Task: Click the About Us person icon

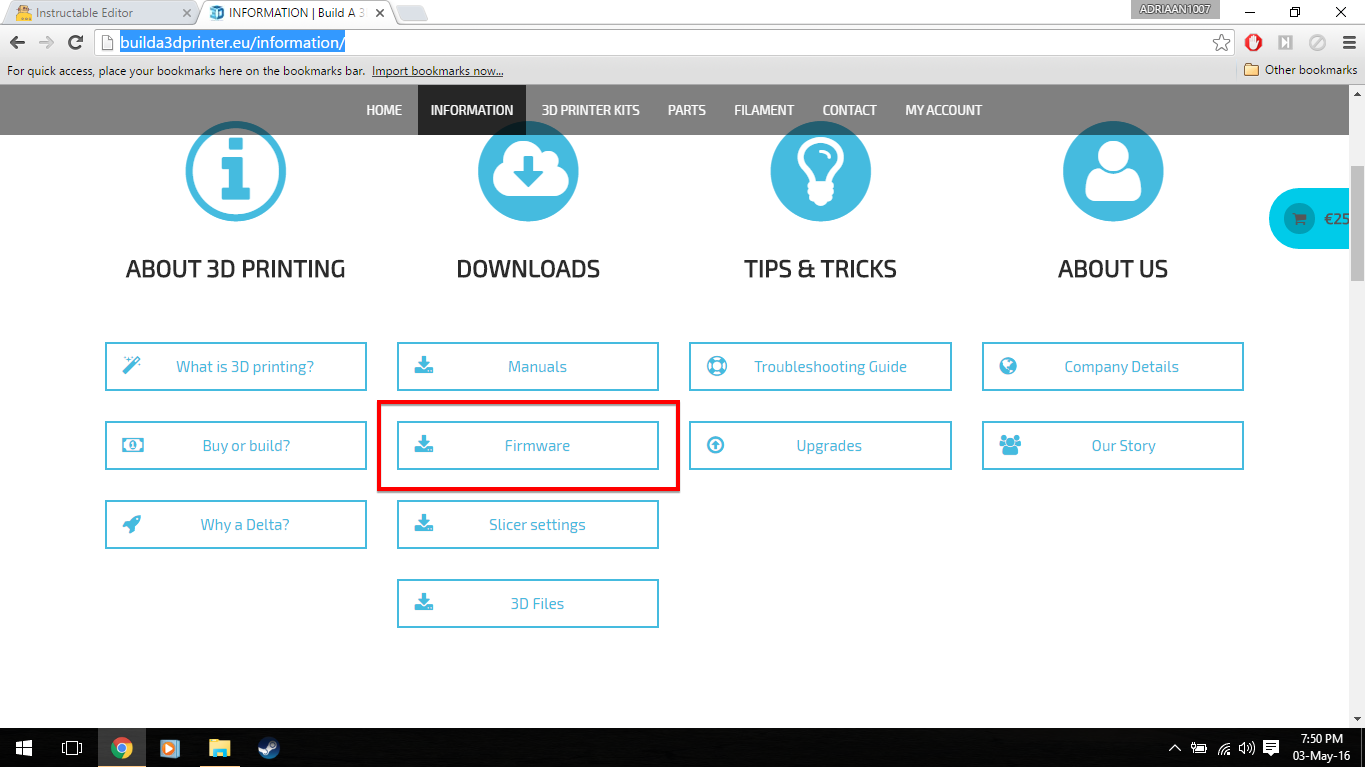Action: [1113, 171]
